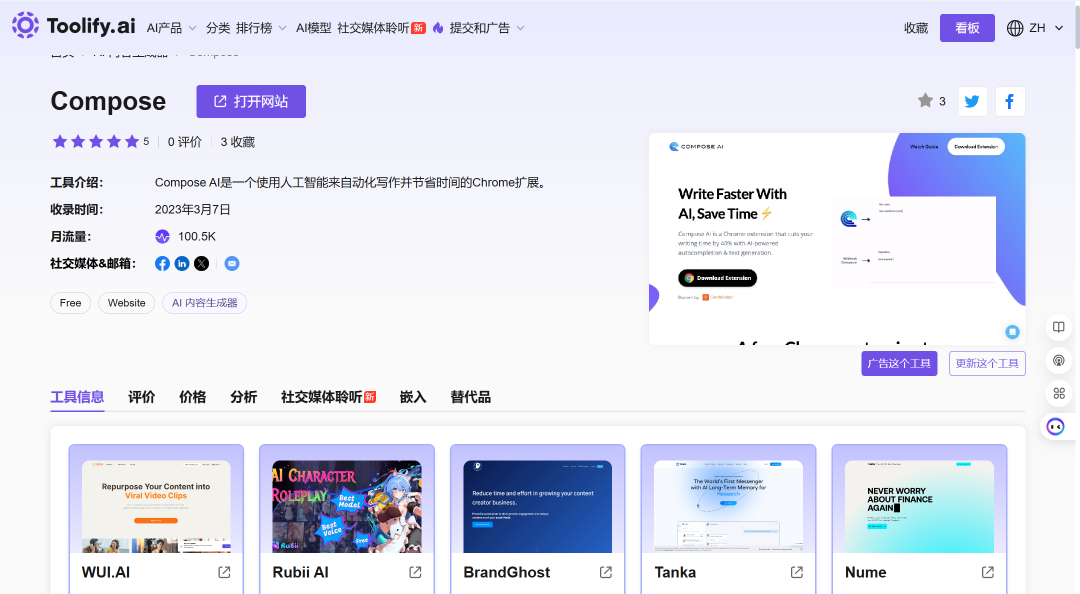Open Compose's X social link
1080x594 pixels.
[201, 263]
